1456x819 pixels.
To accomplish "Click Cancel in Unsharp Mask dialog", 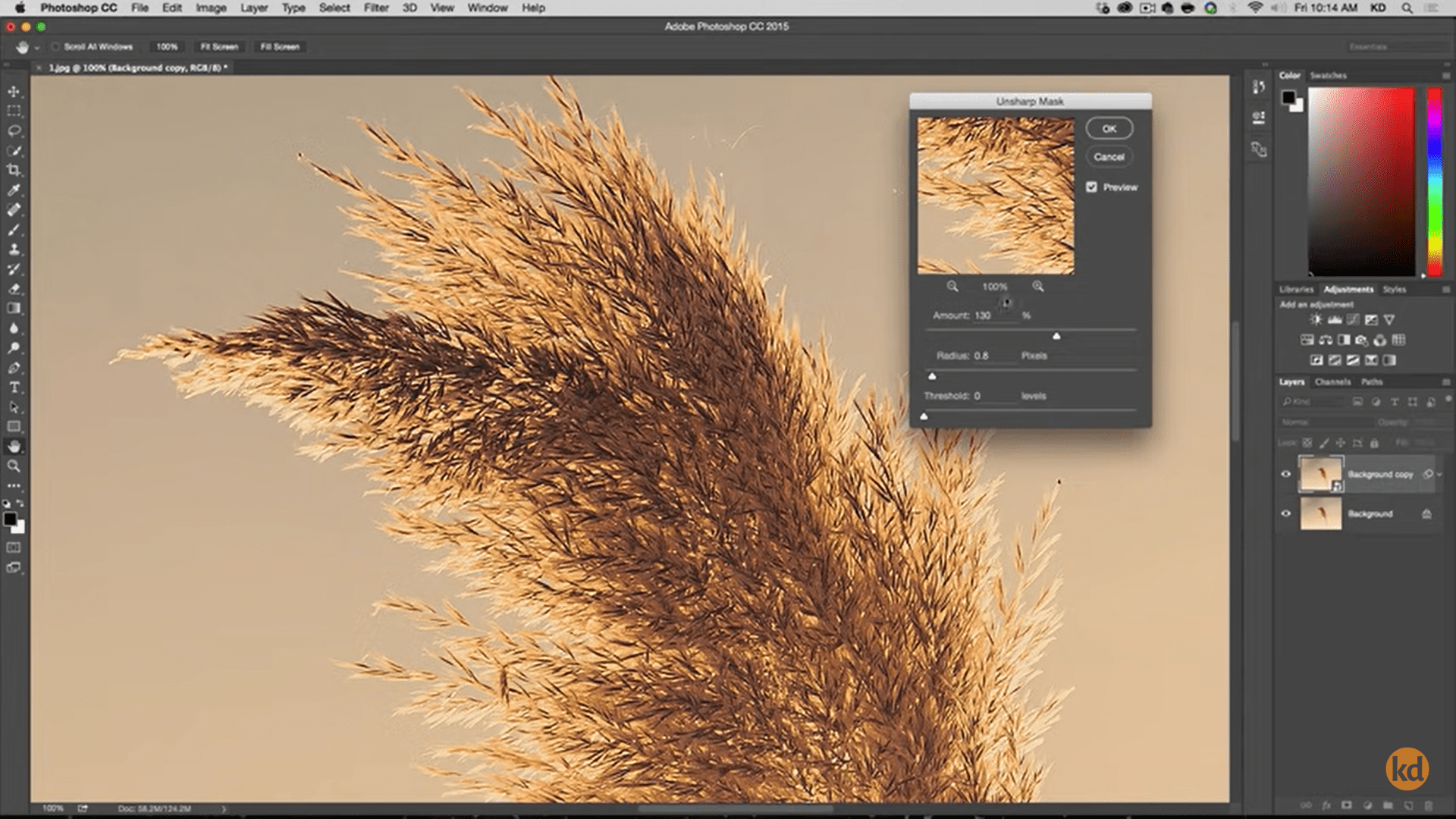I will click(1109, 157).
